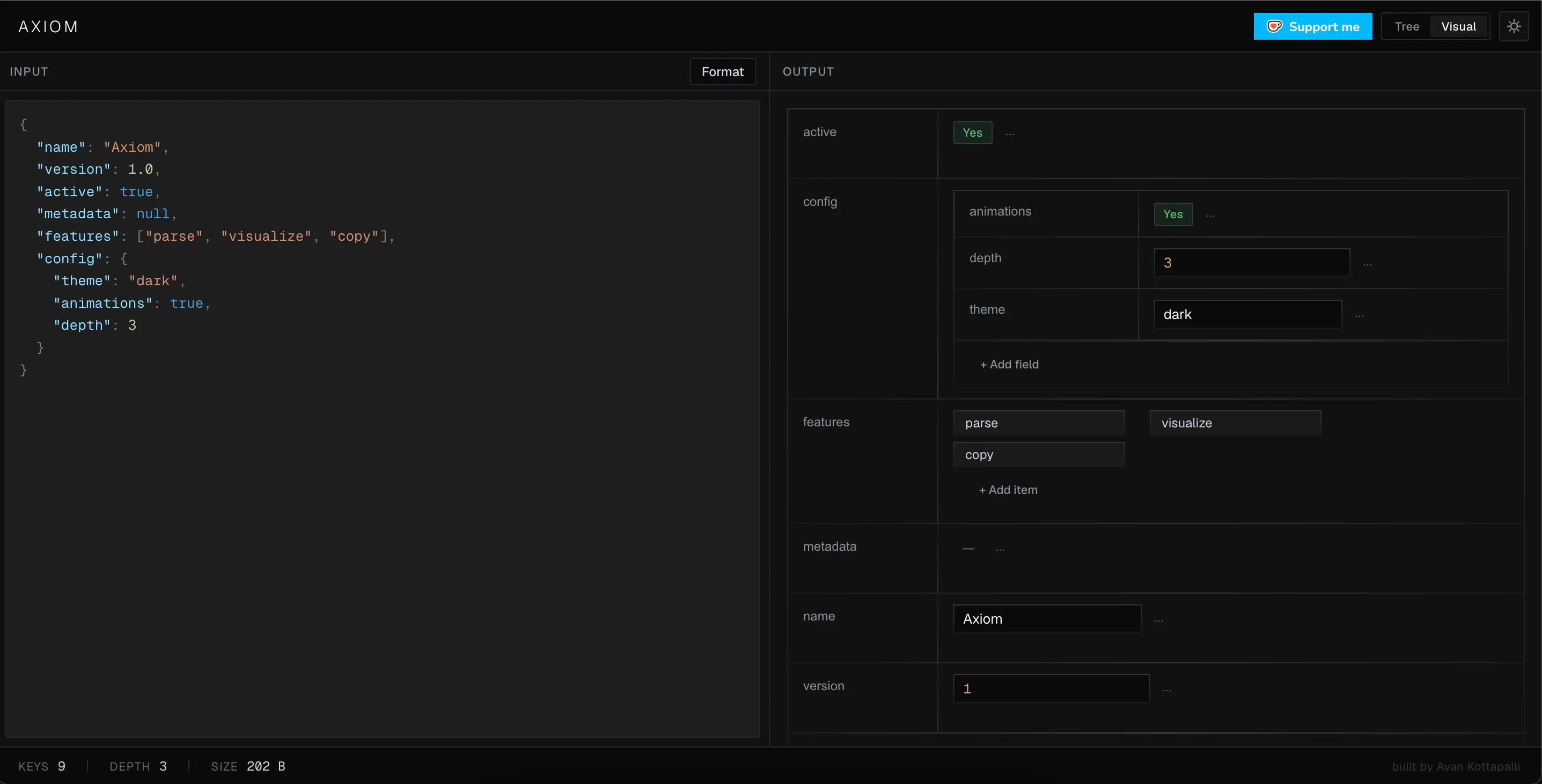The image size is (1542, 784).
Task: Click the "metadata": null line in input
Action: pos(107,213)
